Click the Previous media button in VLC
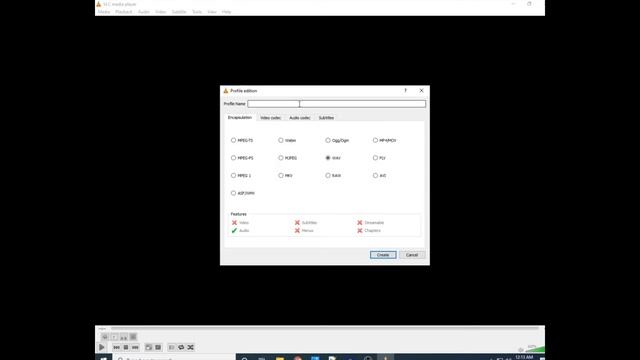 tap(116, 347)
